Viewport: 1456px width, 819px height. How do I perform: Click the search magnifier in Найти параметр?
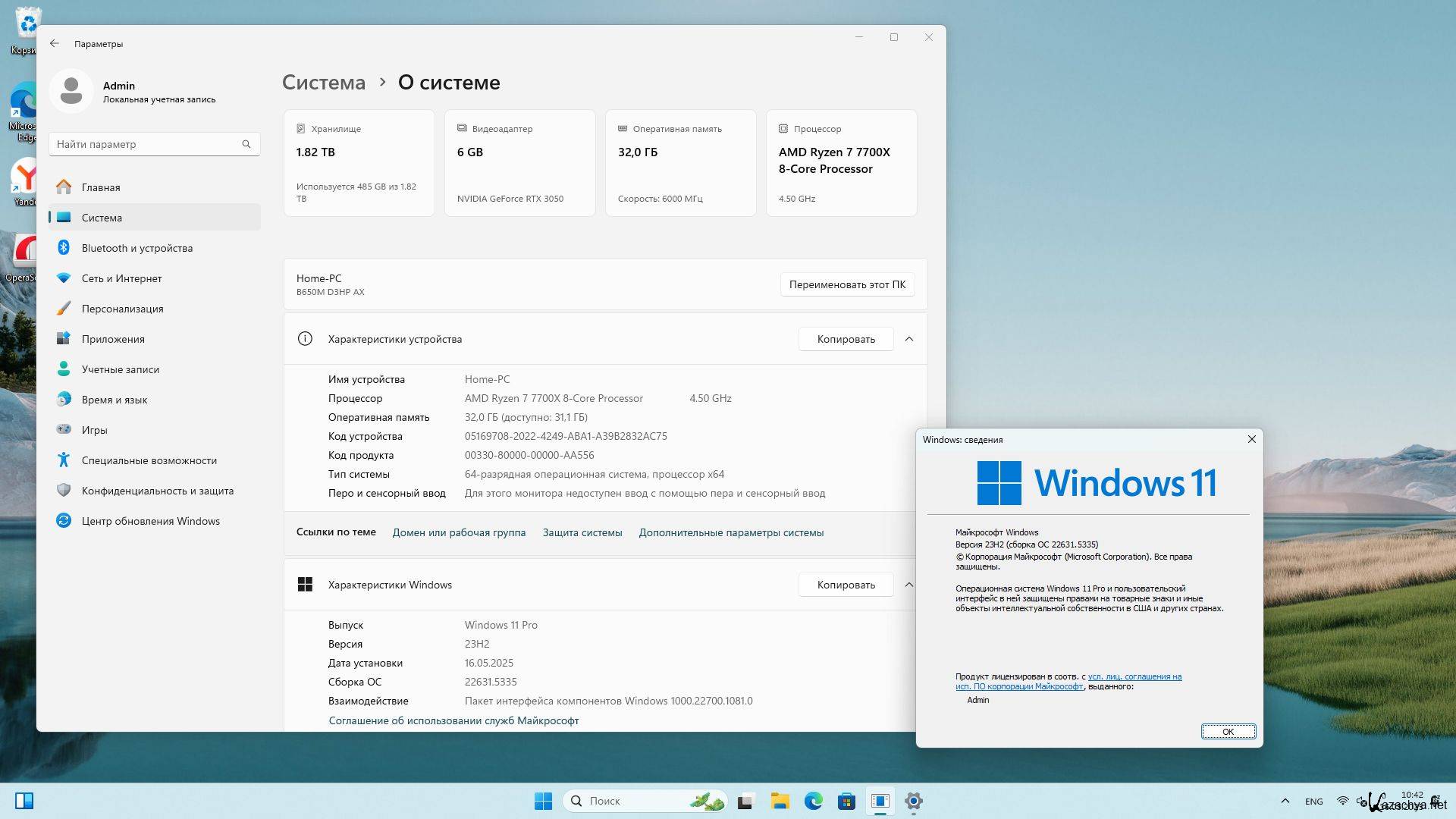click(246, 144)
